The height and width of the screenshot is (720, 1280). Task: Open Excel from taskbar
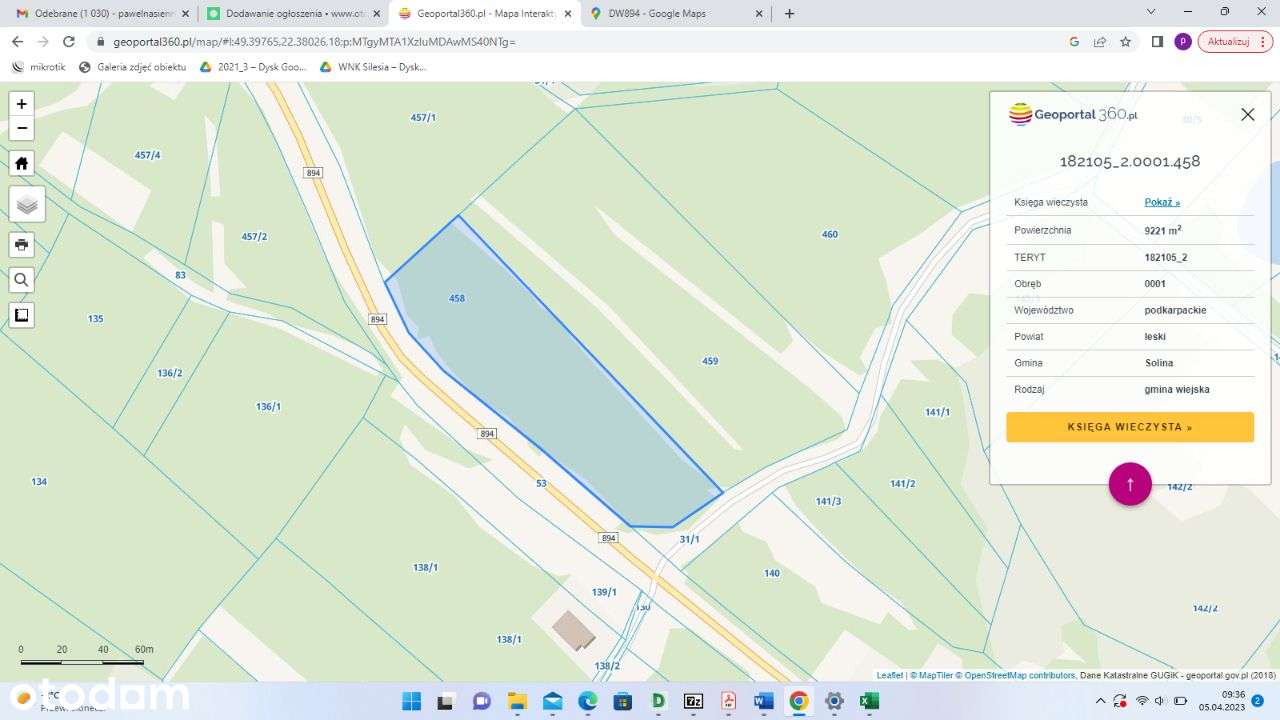869,701
